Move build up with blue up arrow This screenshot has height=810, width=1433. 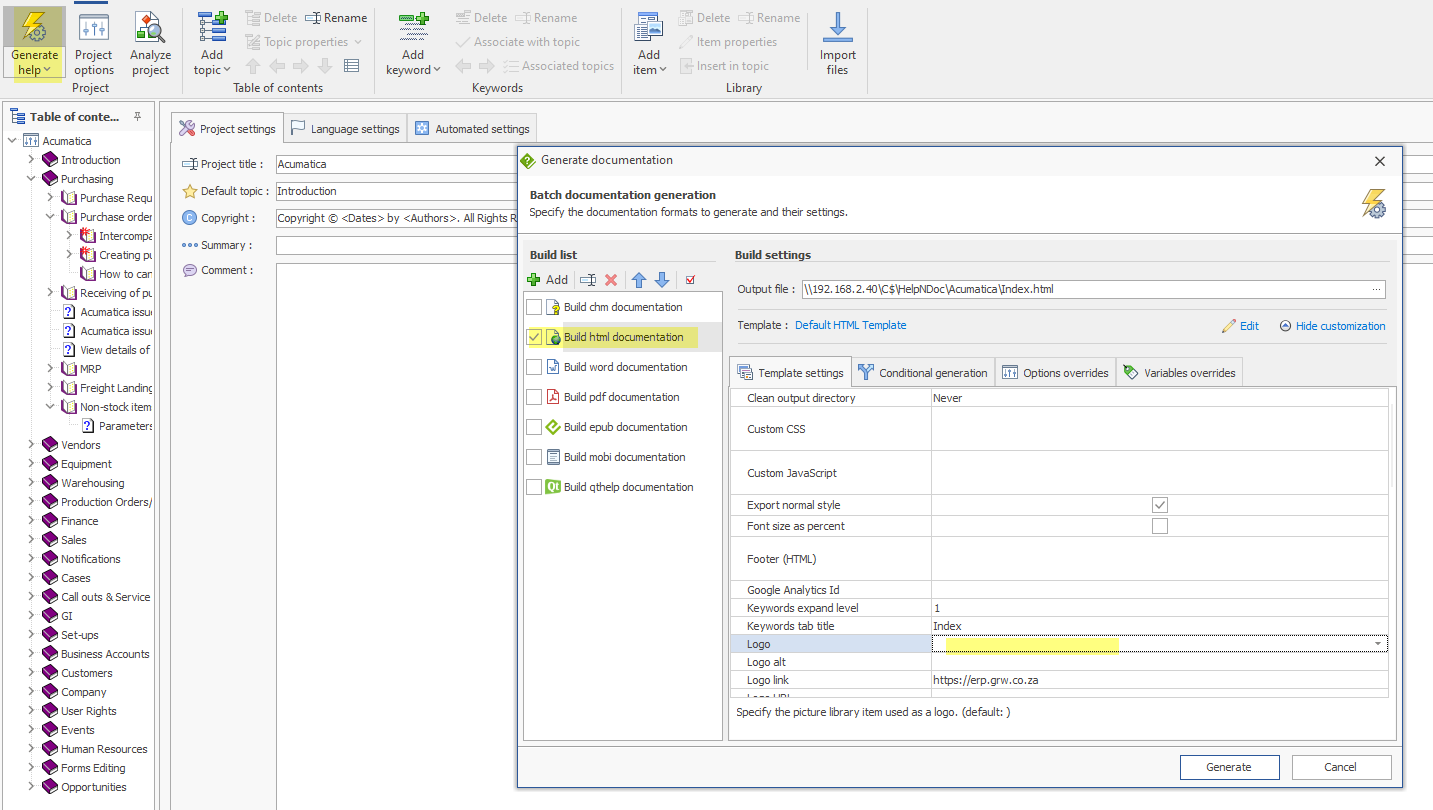tap(639, 280)
